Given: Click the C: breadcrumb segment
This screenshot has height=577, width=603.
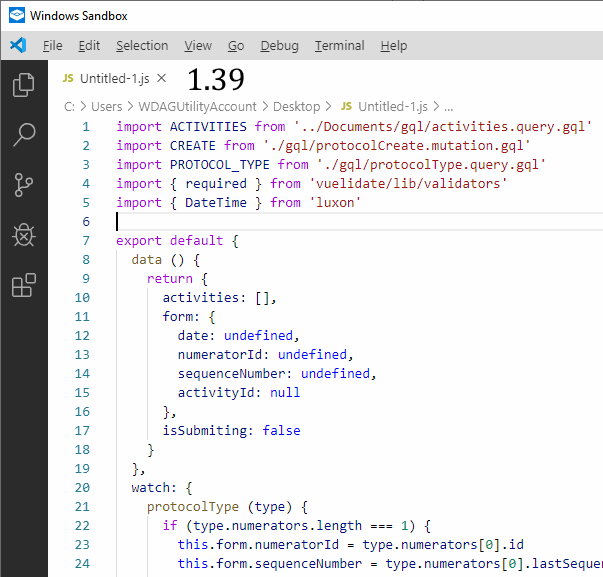Looking at the screenshot, I should [x=69, y=107].
